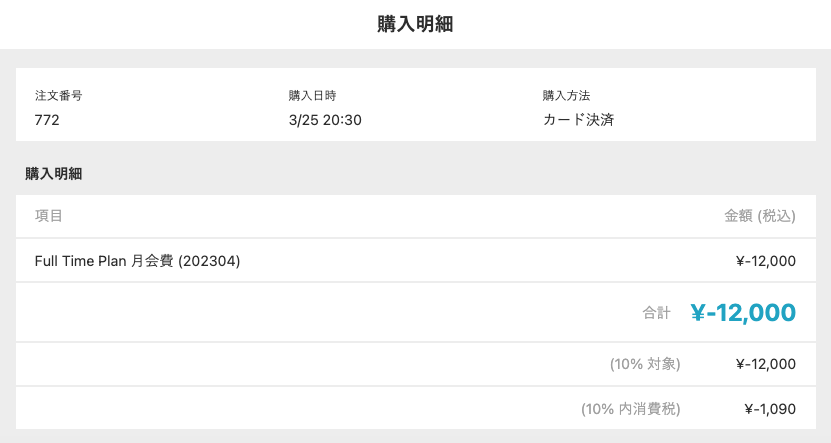Click empty space left of 合計 label
The width and height of the screenshot is (831, 443).
(300, 313)
